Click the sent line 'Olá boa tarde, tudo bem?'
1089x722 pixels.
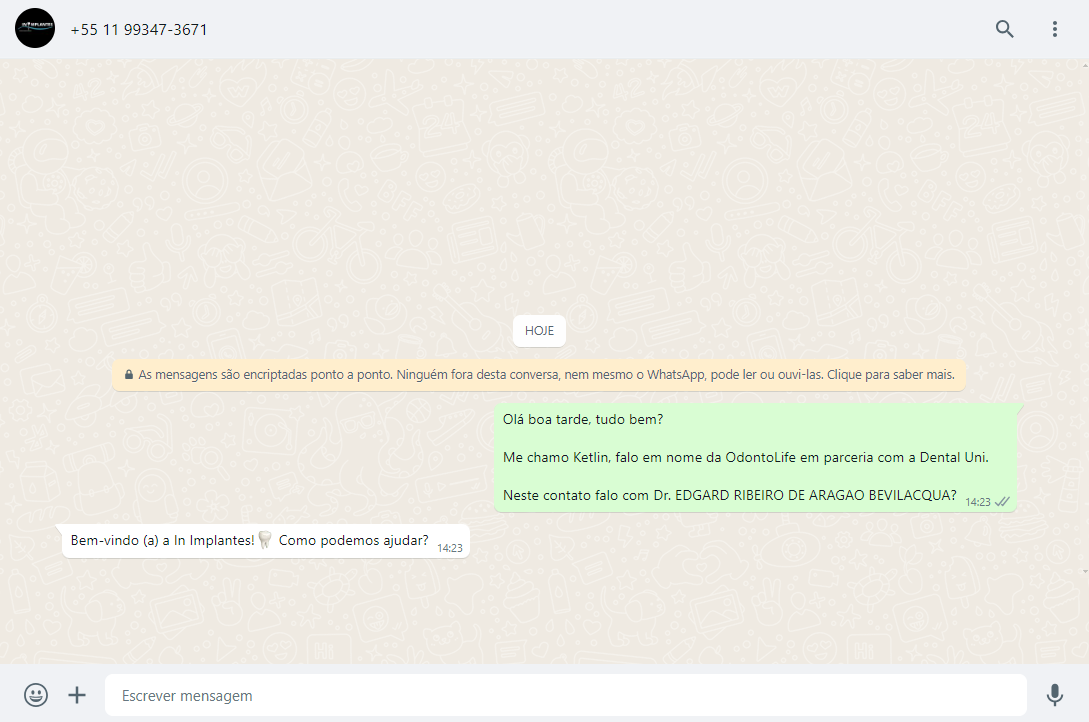click(x=583, y=419)
